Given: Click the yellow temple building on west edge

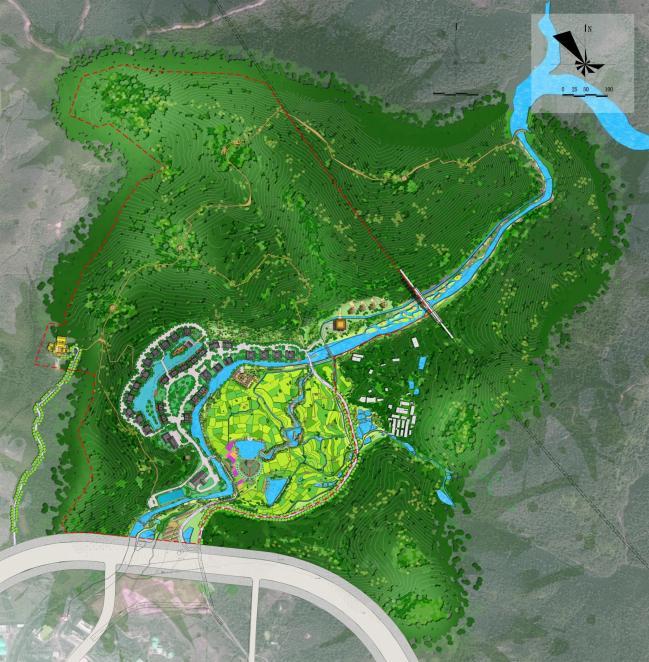Looking at the screenshot, I should (x=59, y=346).
